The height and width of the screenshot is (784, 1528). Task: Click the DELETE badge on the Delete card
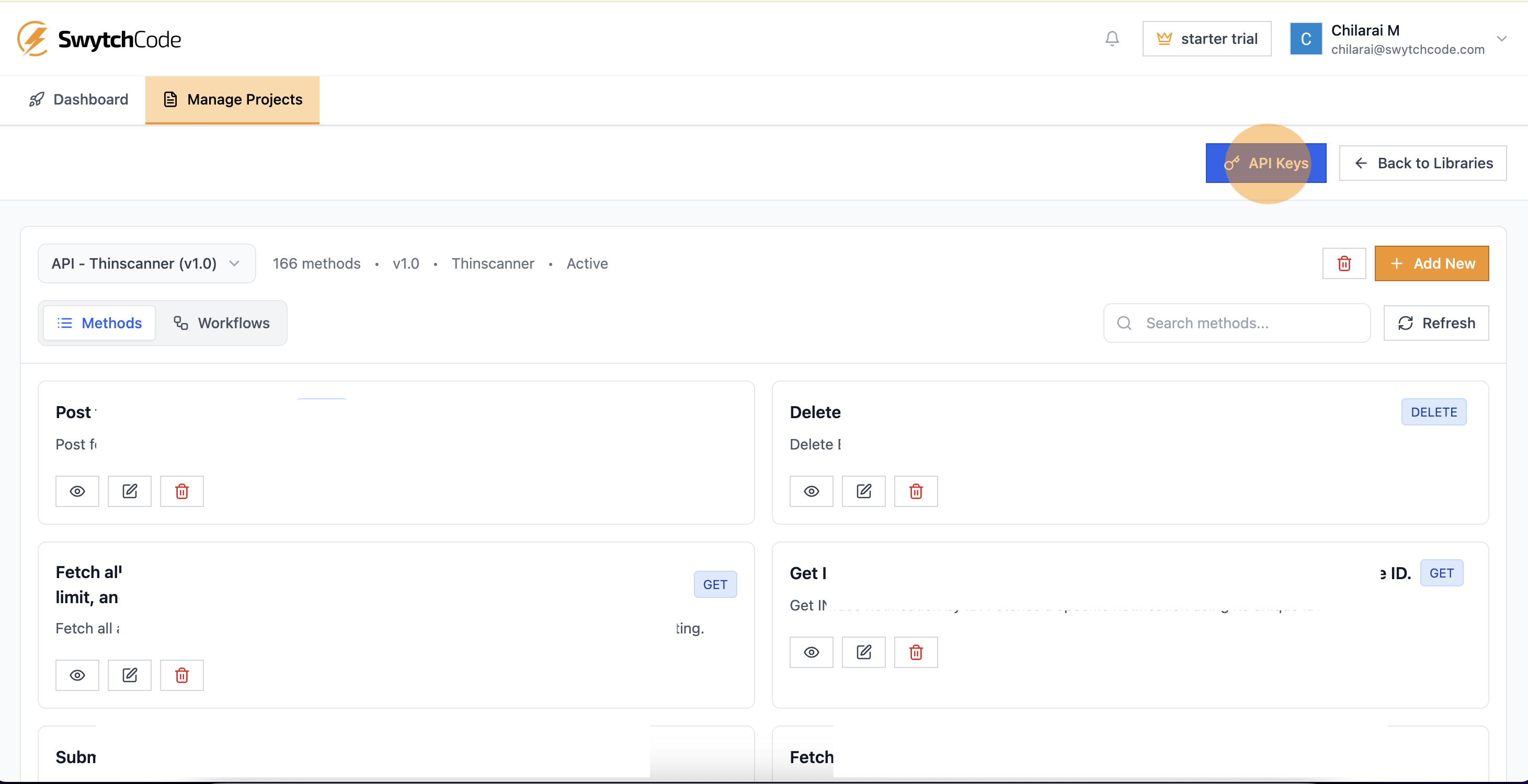click(x=1434, y=412)
